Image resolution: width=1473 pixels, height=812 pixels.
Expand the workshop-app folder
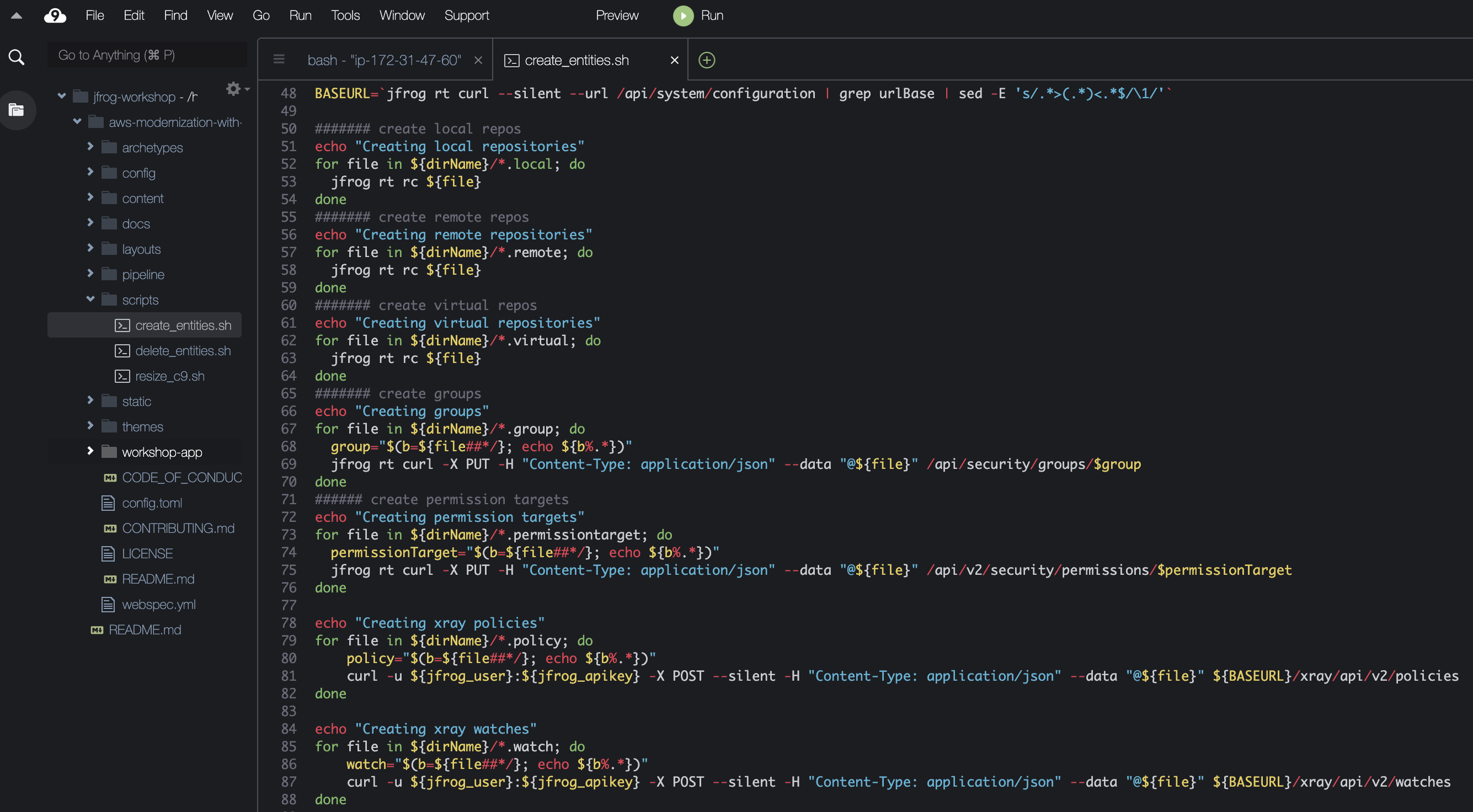[90, 451]
